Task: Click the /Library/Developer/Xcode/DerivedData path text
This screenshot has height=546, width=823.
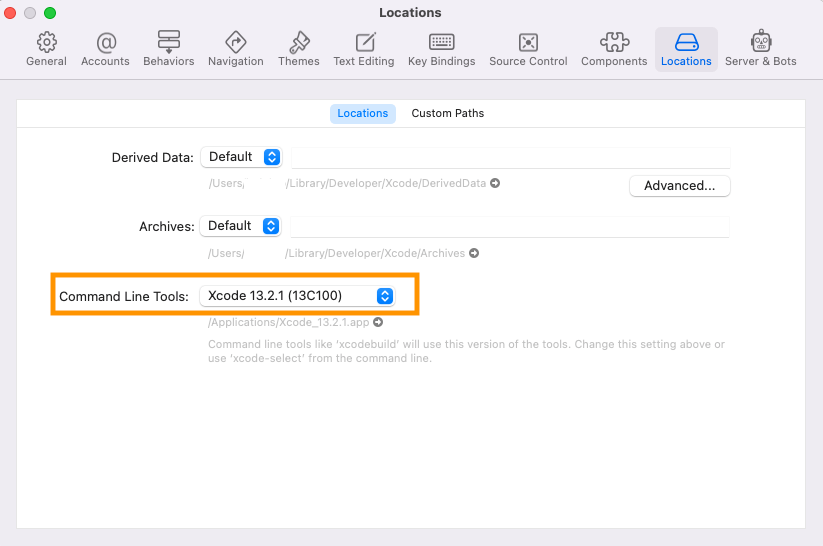Action: (386, 183)
